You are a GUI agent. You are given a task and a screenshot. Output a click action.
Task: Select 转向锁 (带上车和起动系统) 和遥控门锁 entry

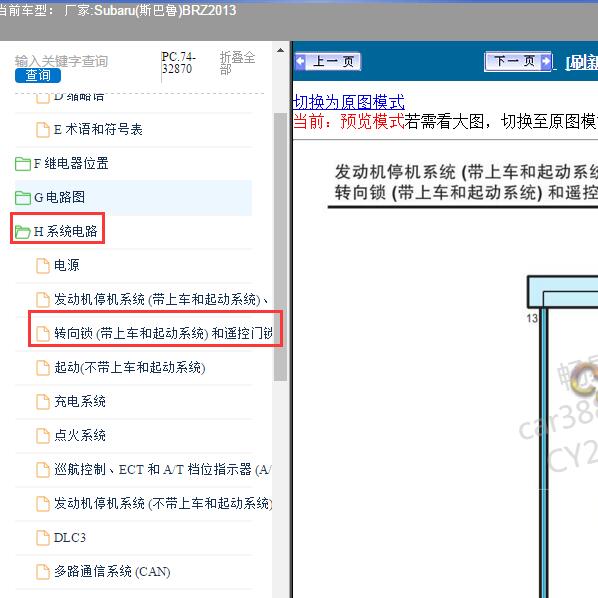[x=163, y=333]
